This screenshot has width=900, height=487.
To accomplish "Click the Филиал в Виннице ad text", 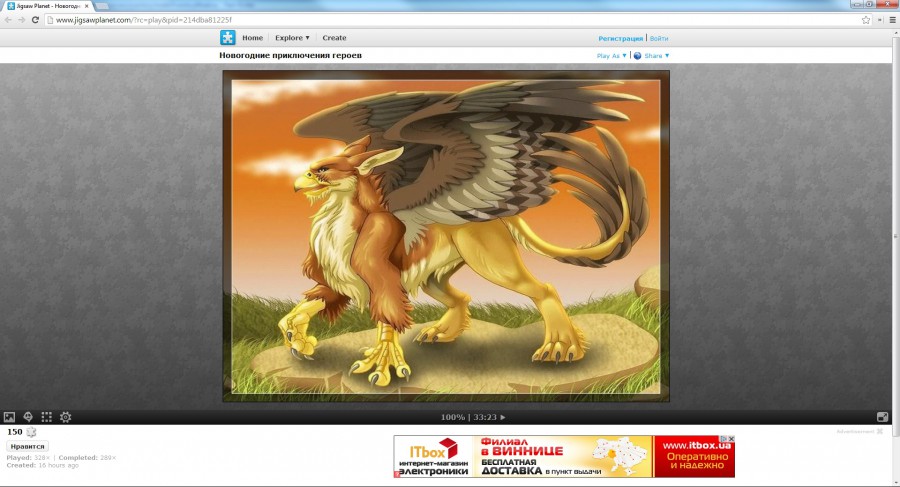I will [x=522, y=447].
